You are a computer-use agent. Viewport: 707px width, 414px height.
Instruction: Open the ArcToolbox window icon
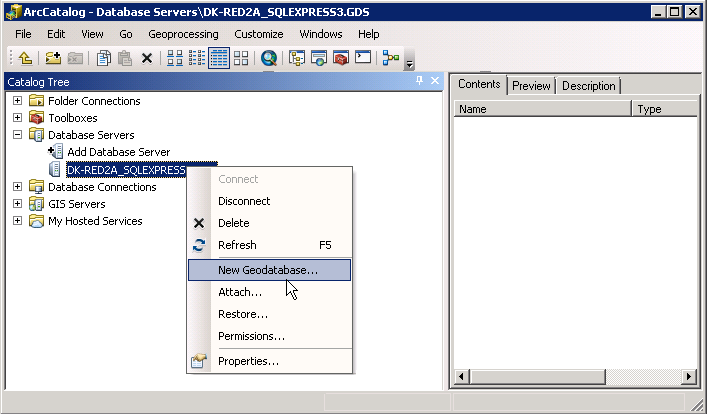(341, 58)
